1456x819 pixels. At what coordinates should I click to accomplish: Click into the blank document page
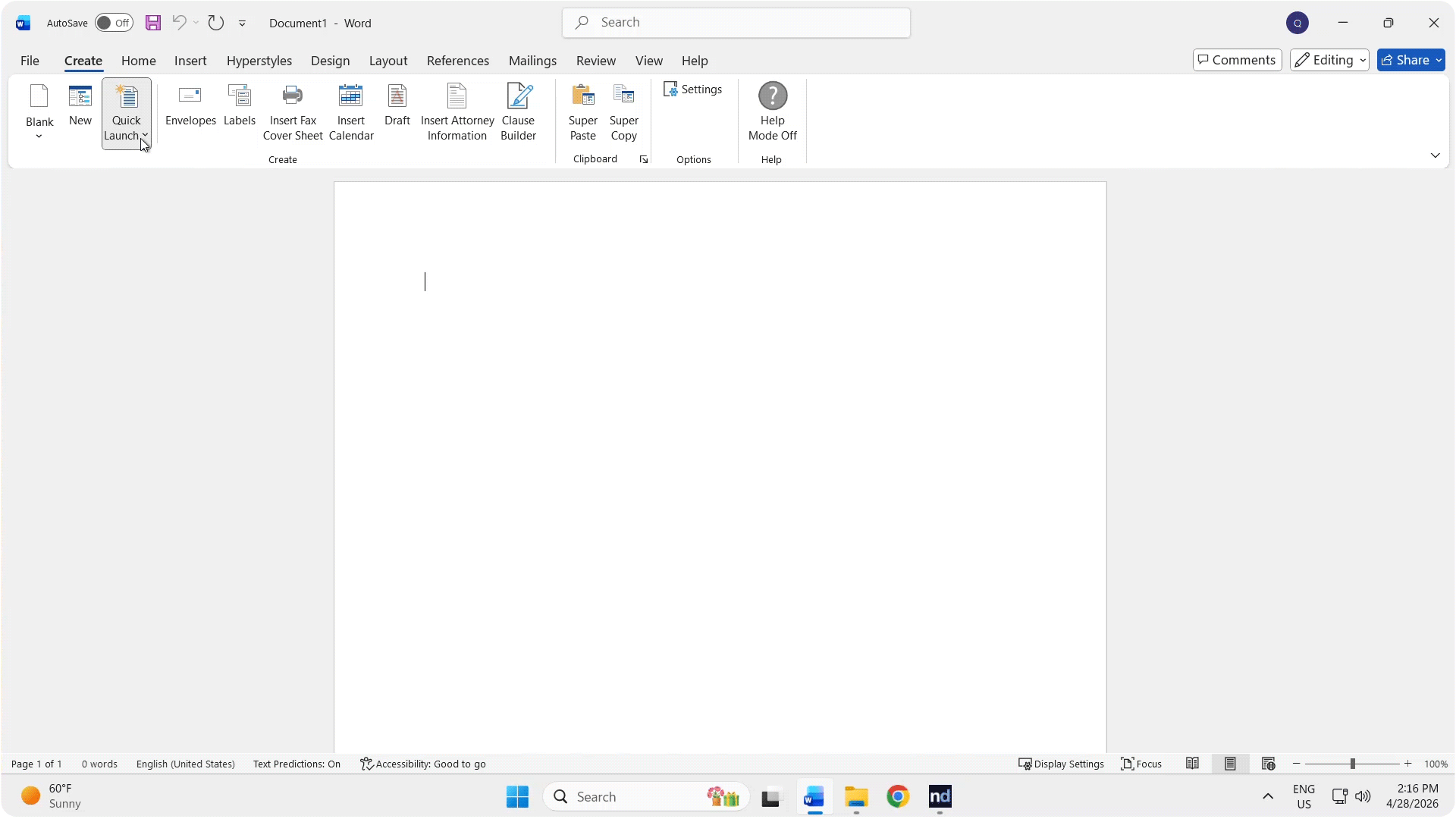720,467
